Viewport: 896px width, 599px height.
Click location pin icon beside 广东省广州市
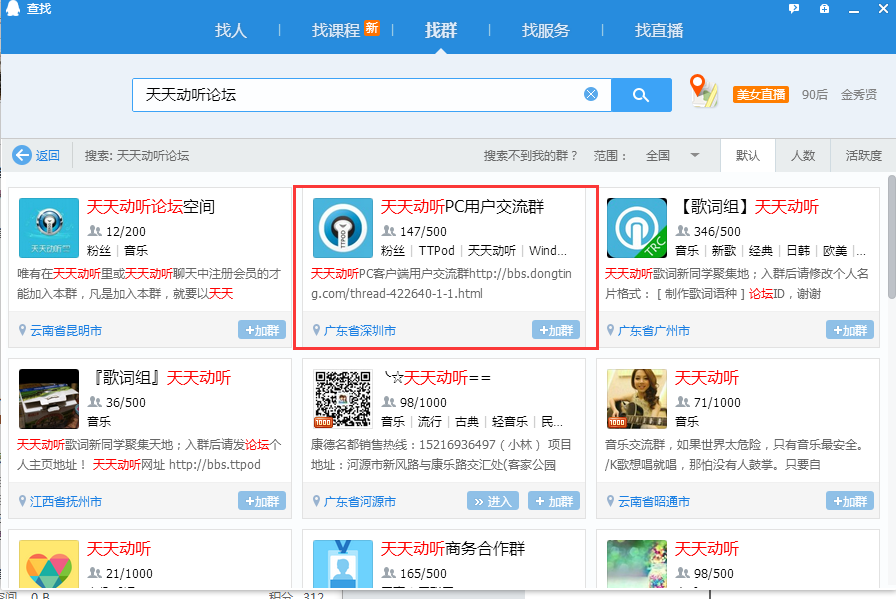point(610,330)
